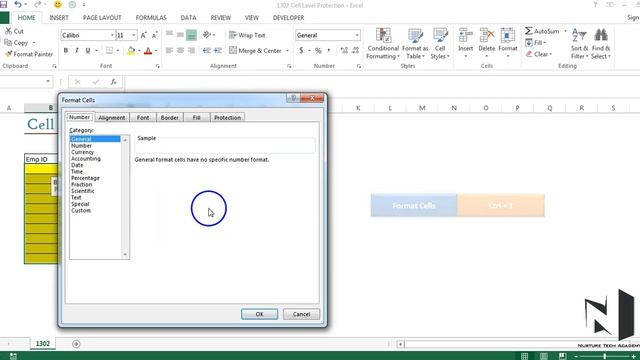Apply Accounting dollar number format
The image size is (640, 360).
(301, 51)
